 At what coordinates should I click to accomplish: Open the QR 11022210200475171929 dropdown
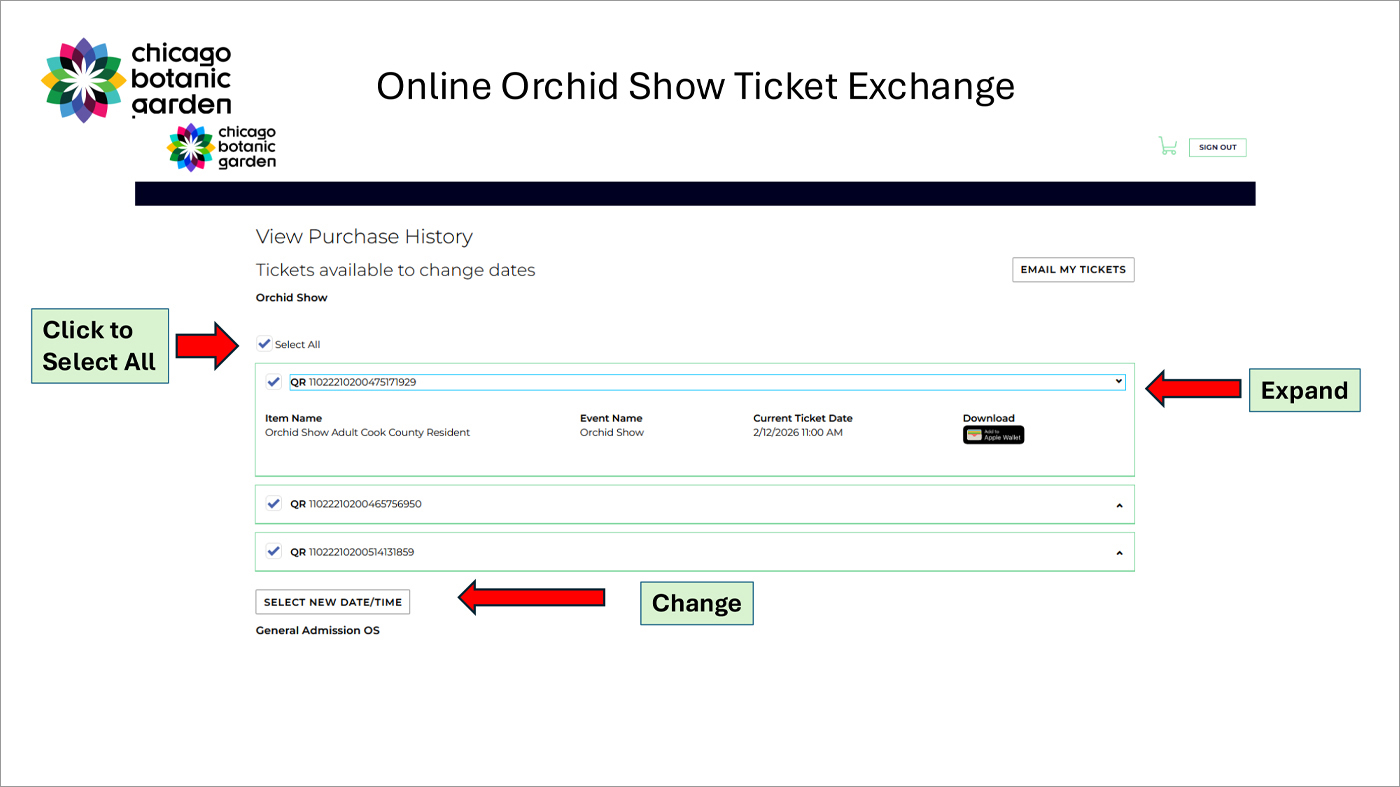coord(1117,381)
